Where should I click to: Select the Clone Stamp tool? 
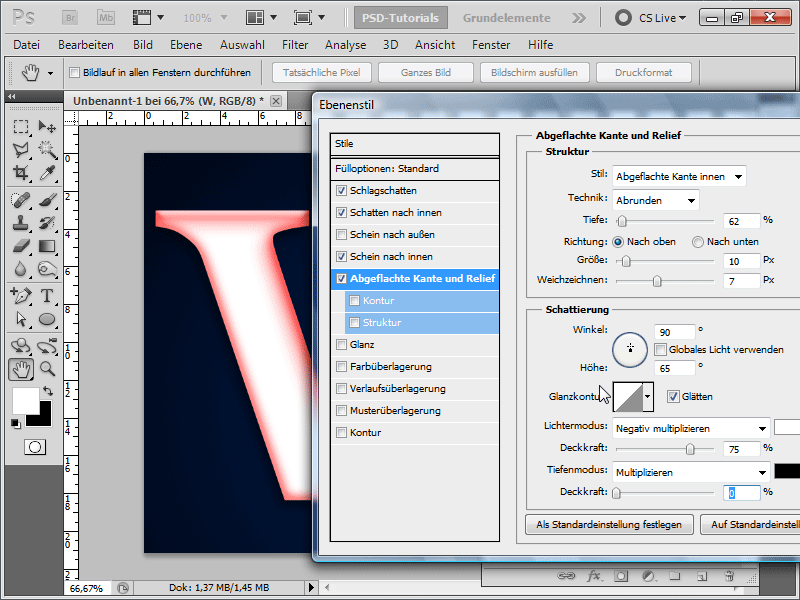click(21, 223)
